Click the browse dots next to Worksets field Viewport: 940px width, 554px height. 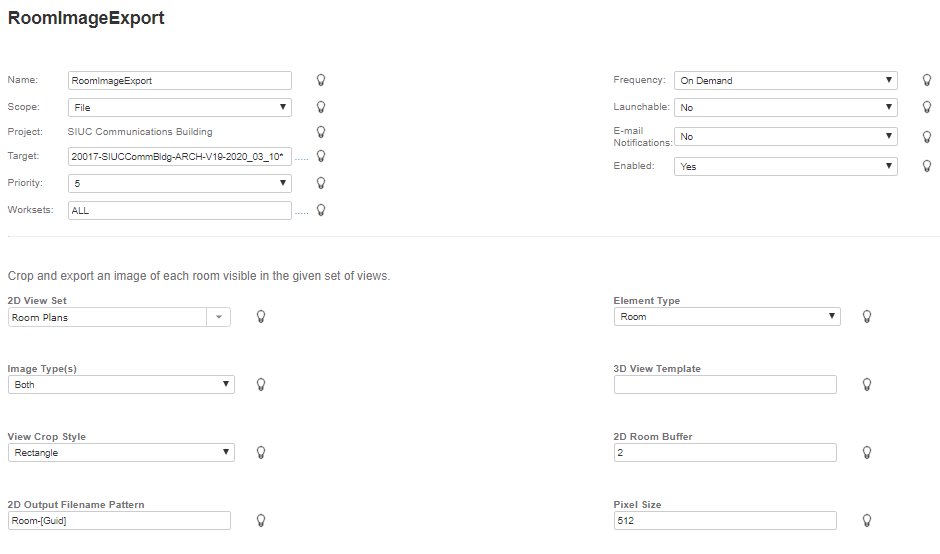(x=302, y=212)
